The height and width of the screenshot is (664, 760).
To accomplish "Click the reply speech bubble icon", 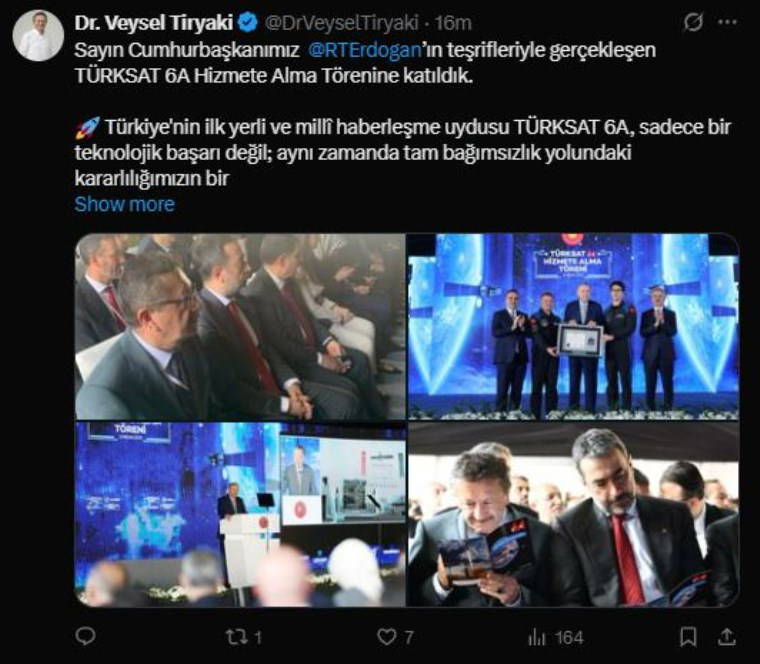I will (x=86, y=636).
